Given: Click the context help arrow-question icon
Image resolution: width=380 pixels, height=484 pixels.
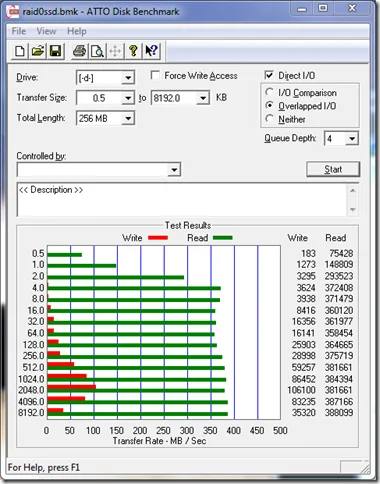Looking at the screenshot, I should click(x=151, y=51).
